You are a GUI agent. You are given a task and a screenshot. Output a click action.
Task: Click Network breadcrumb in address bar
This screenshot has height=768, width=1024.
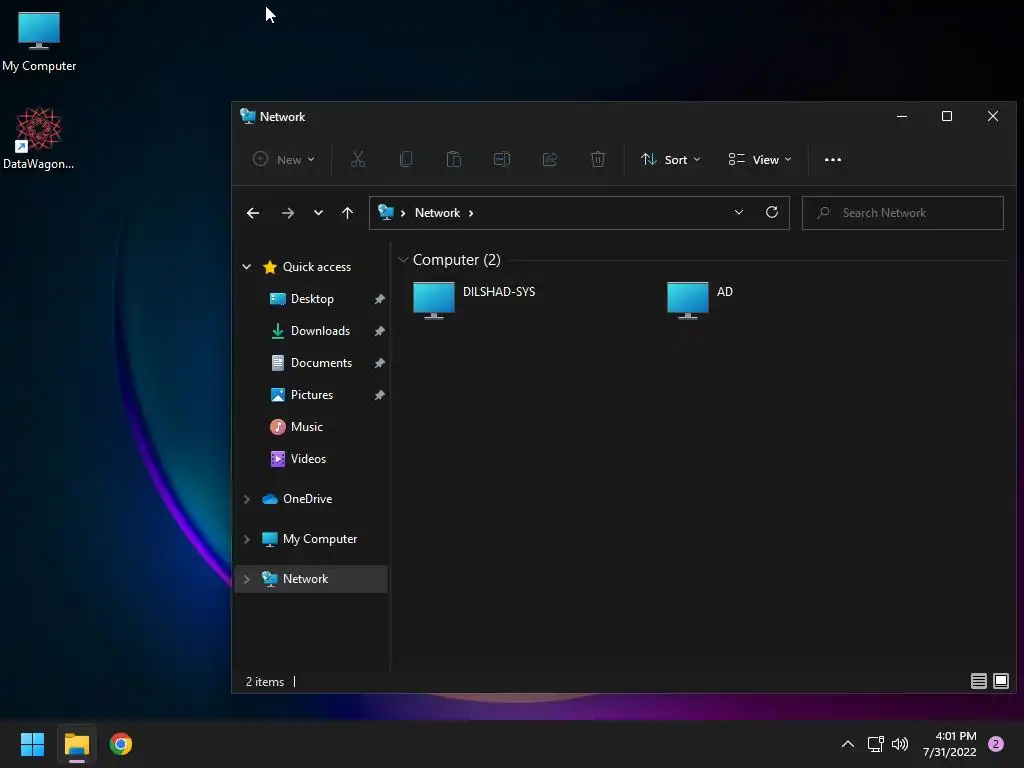(438, 213)
